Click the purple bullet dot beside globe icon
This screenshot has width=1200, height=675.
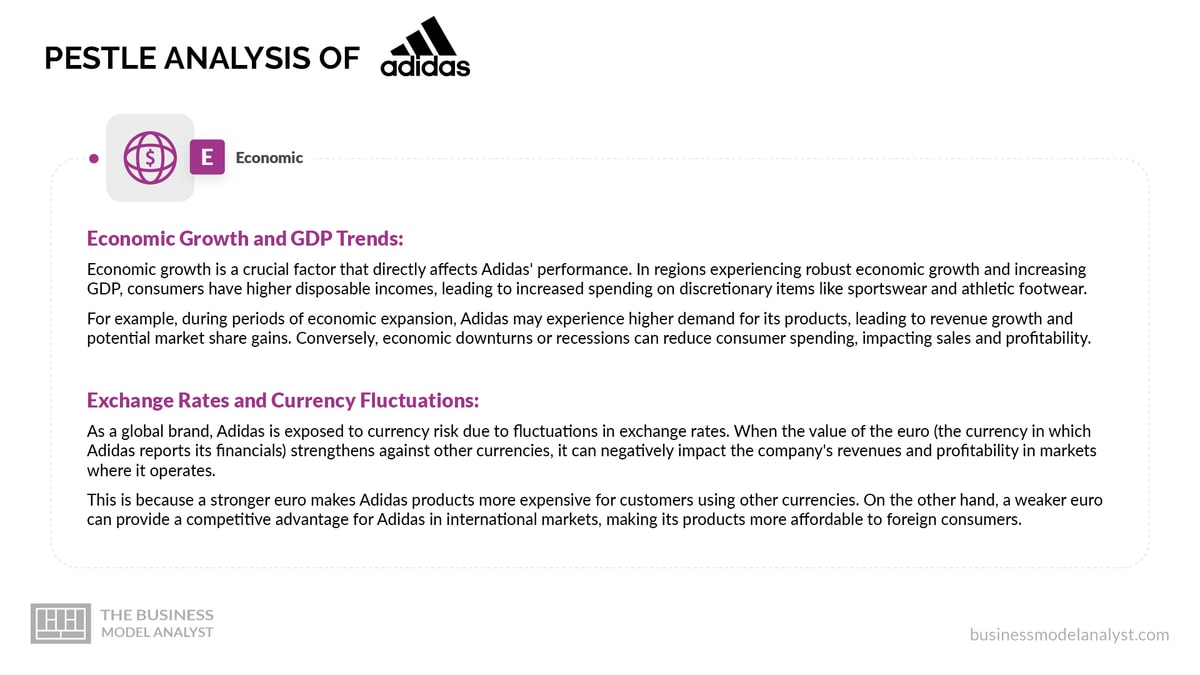(x=93, y=158)
